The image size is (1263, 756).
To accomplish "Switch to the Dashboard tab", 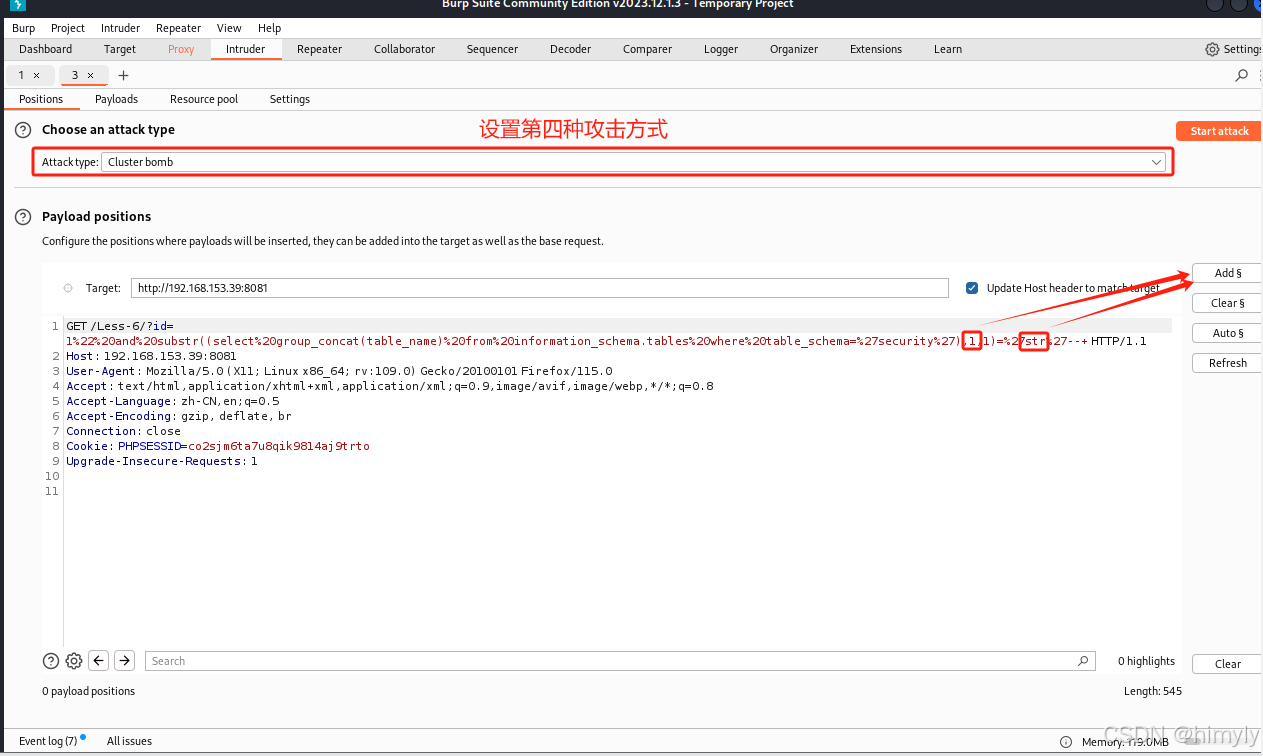I will 46,49.
